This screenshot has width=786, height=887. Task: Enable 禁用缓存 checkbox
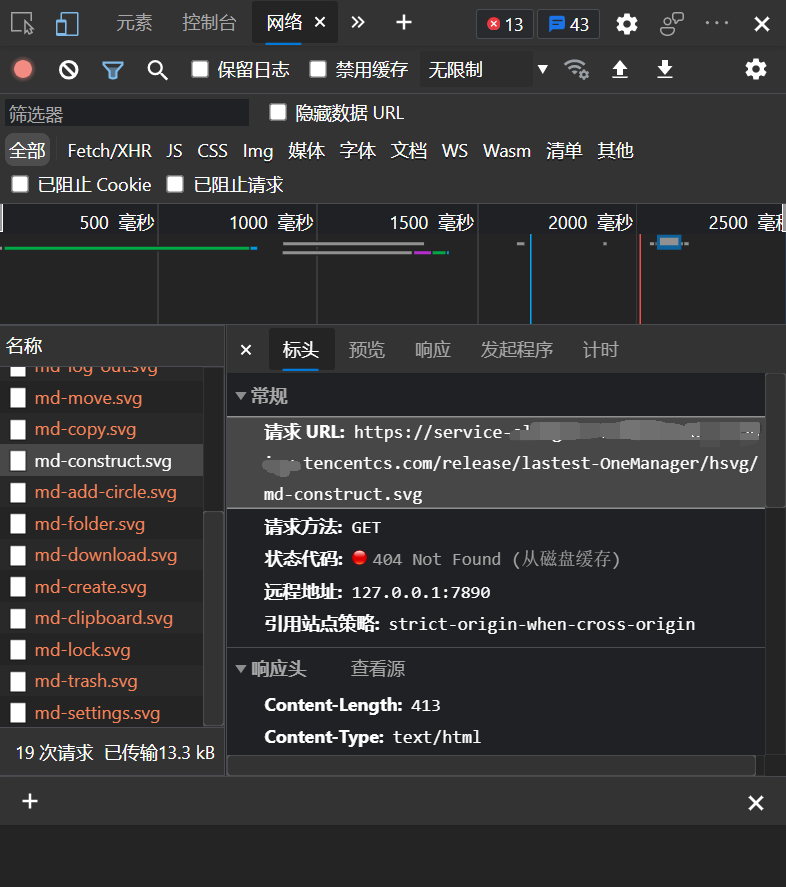coord(318,69)
